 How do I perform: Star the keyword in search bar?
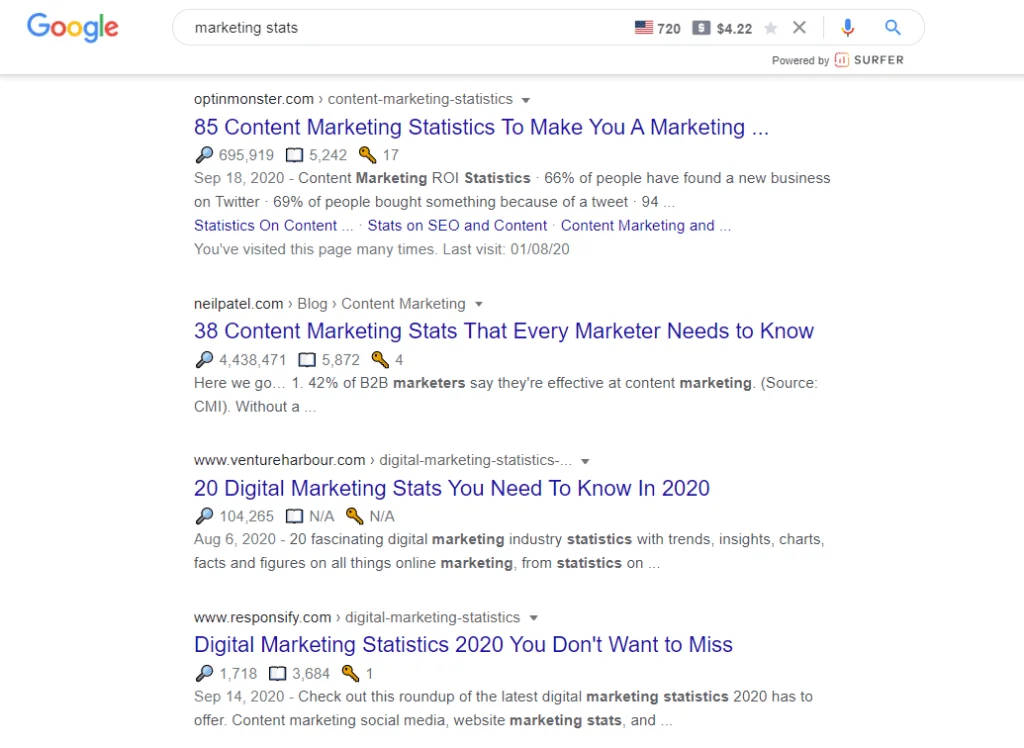coord(771,28)
